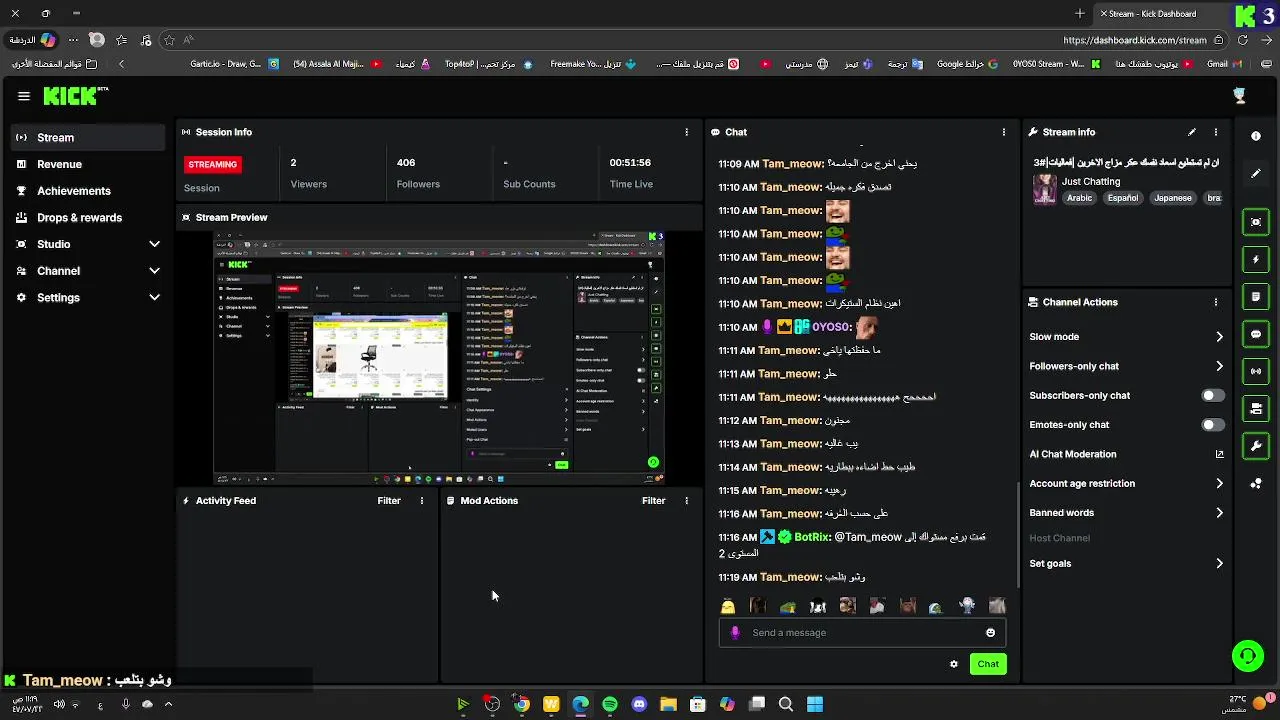Open Drops & rewards in the sidebar
Viewport: 1280px width, 720px height.
pyautogui.click(x=88, y=218)
